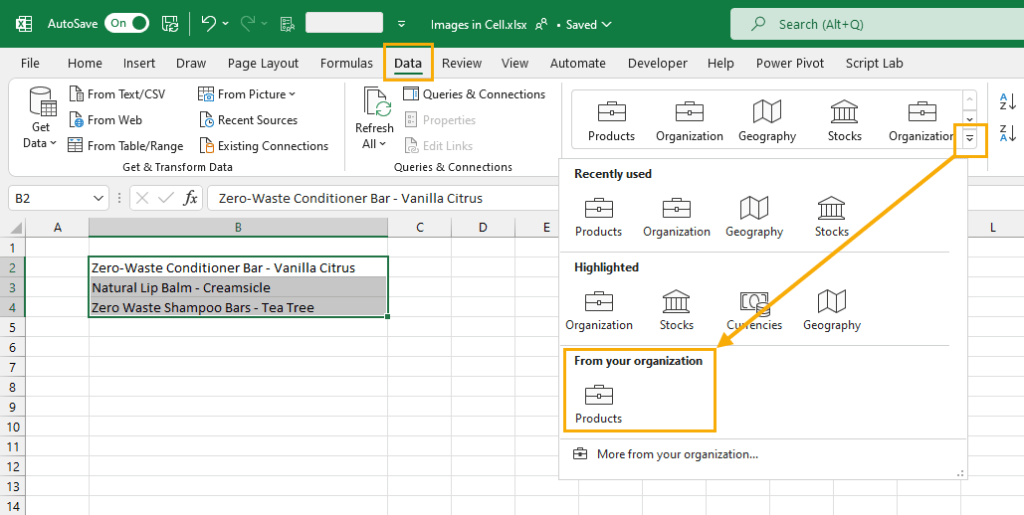Viewport: 1024px width, 515px height.
Task: Click the Undo arrow icon
Action: (208, 23)
